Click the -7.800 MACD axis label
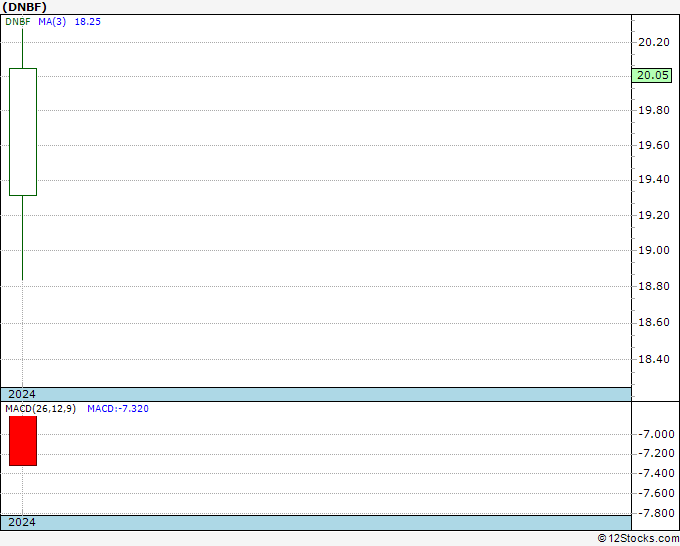Image resolution: width=680 pixels, height=546 pixels. [x=656, y=513]
